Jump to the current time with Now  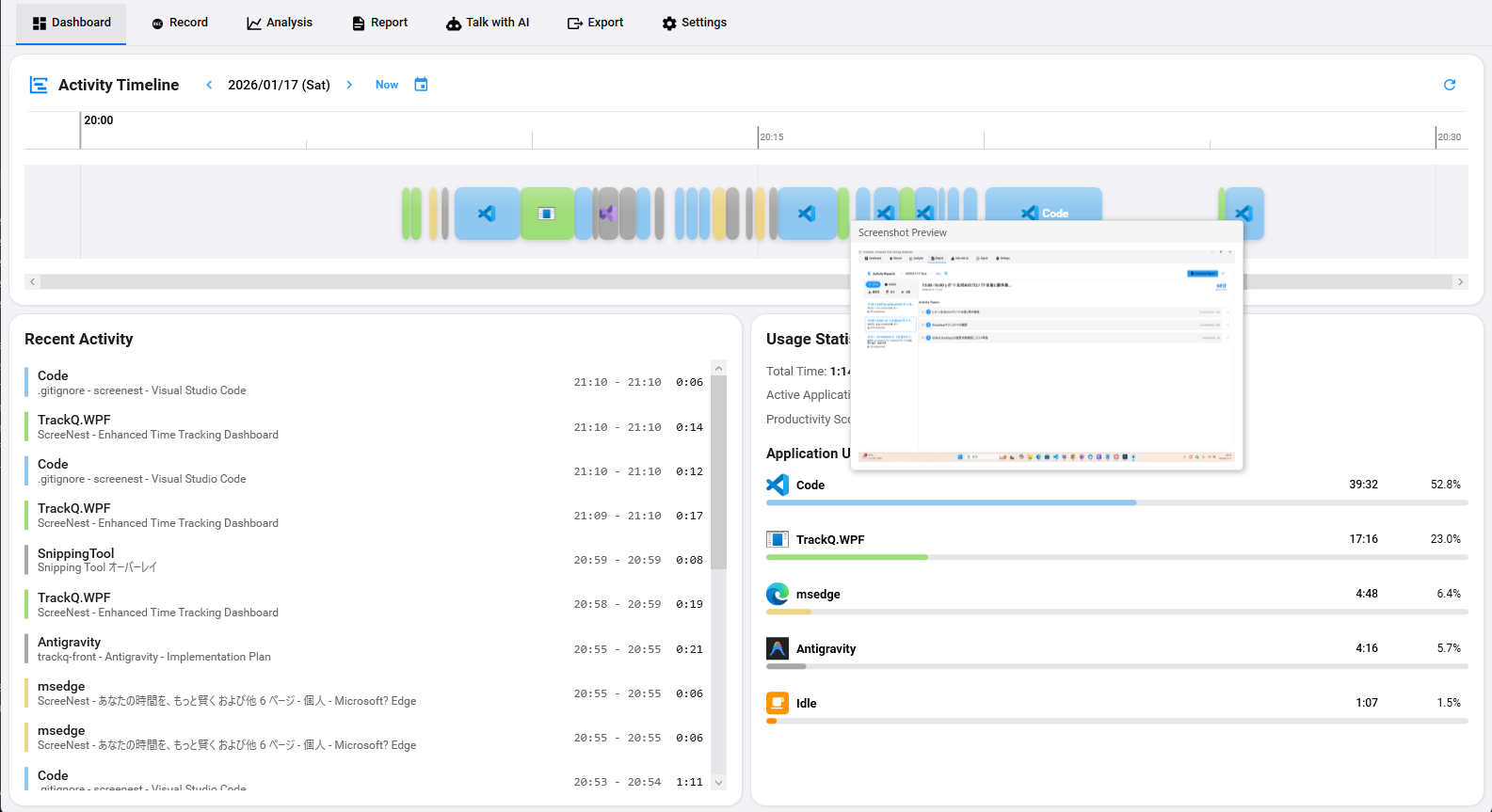387,85
